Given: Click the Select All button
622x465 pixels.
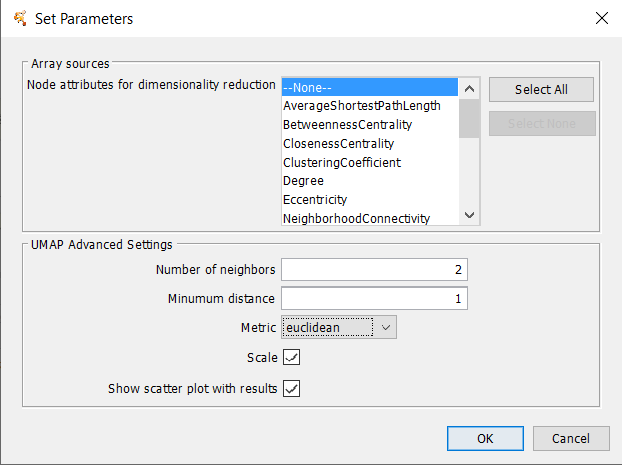Looking at the screenshot, I should [541, 90].
